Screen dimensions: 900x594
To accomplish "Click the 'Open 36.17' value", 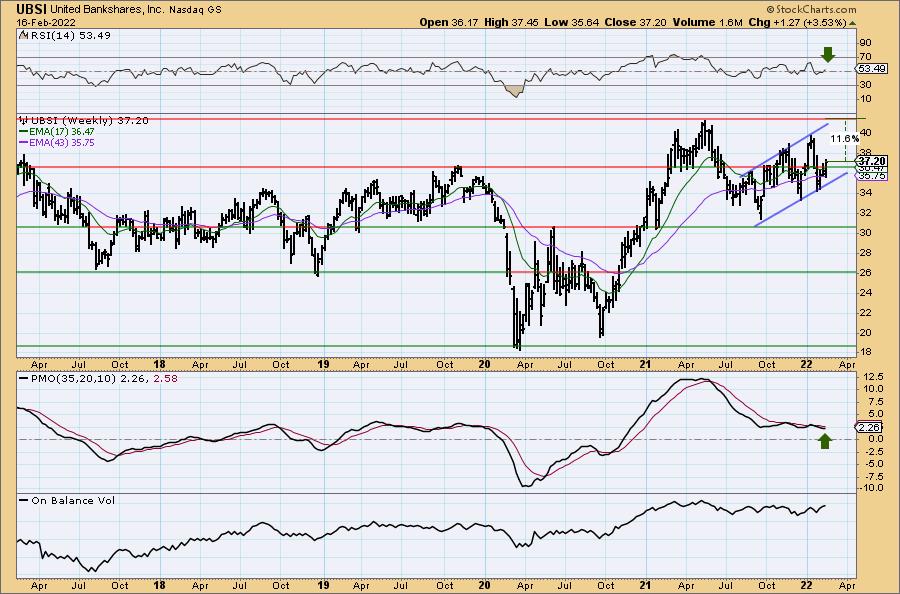I will tap(449, 22).
